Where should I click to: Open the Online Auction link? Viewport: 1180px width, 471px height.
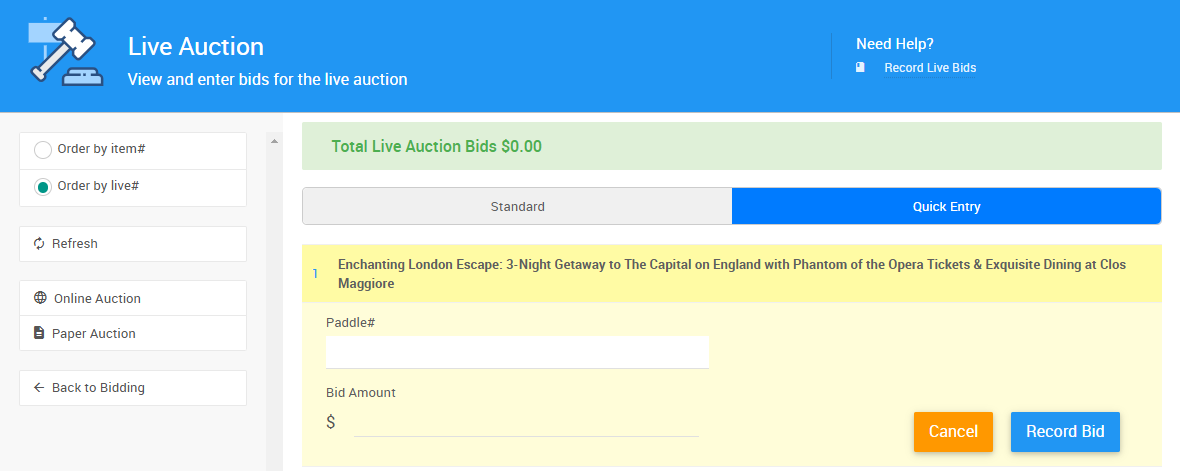point(97,298)
